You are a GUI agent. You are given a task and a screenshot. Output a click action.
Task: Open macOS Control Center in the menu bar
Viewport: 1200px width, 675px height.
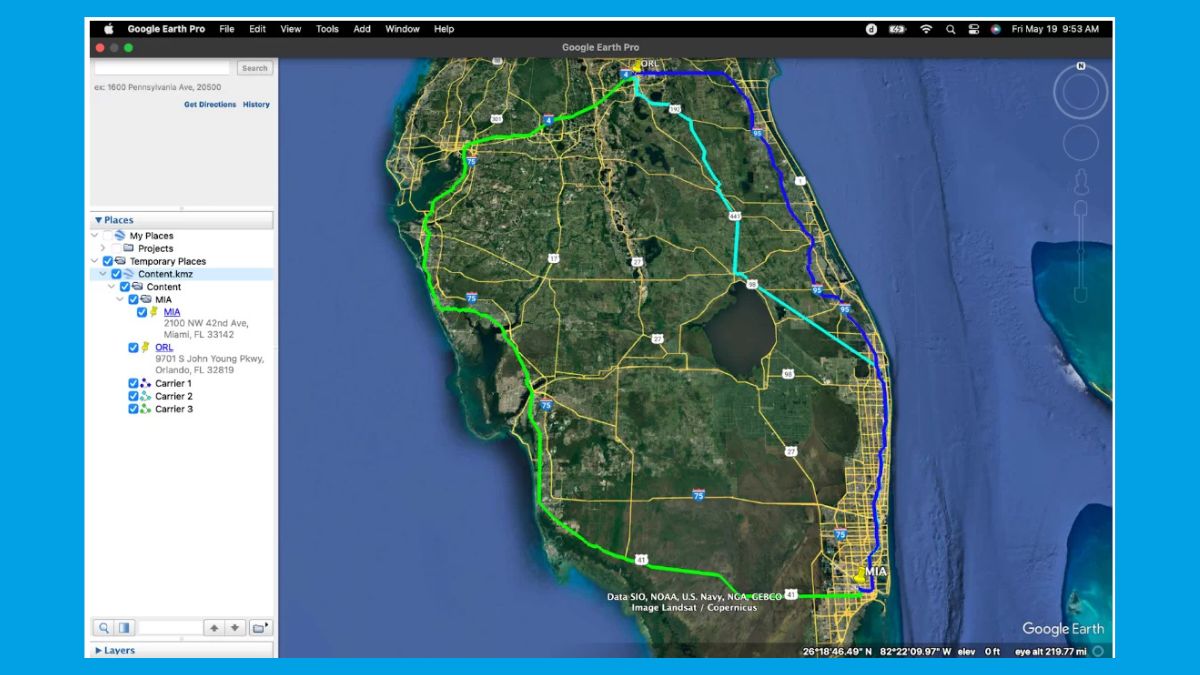(x=973, y=29)
